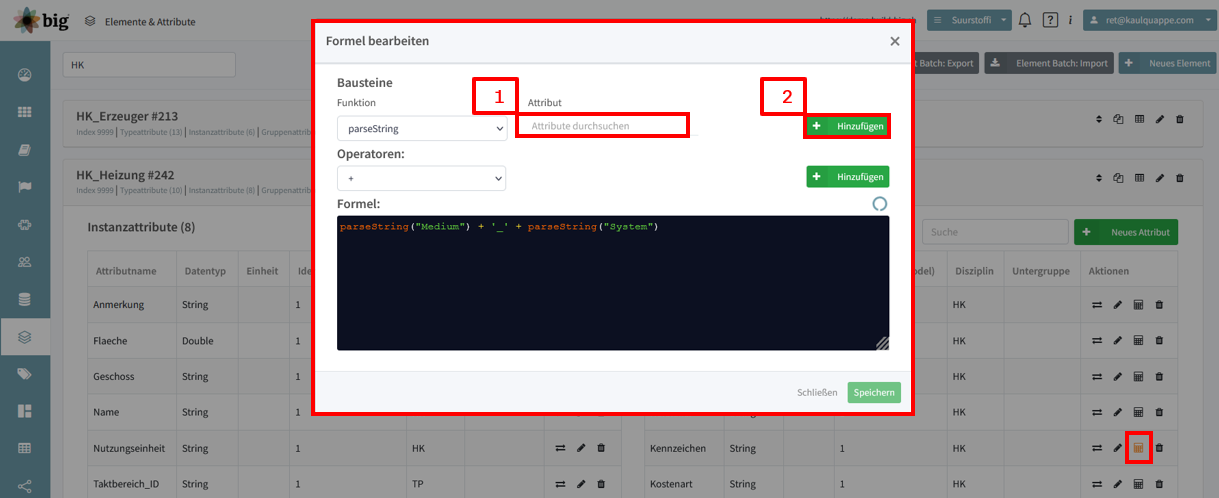Delete the Kennzeichen attribute
This screenshot has width=1219, height=498.
pos(1160,448)
